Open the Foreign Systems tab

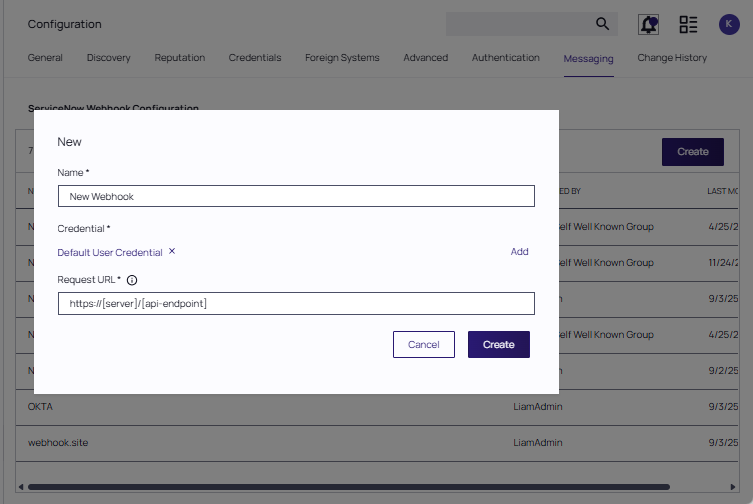point(342,58)
